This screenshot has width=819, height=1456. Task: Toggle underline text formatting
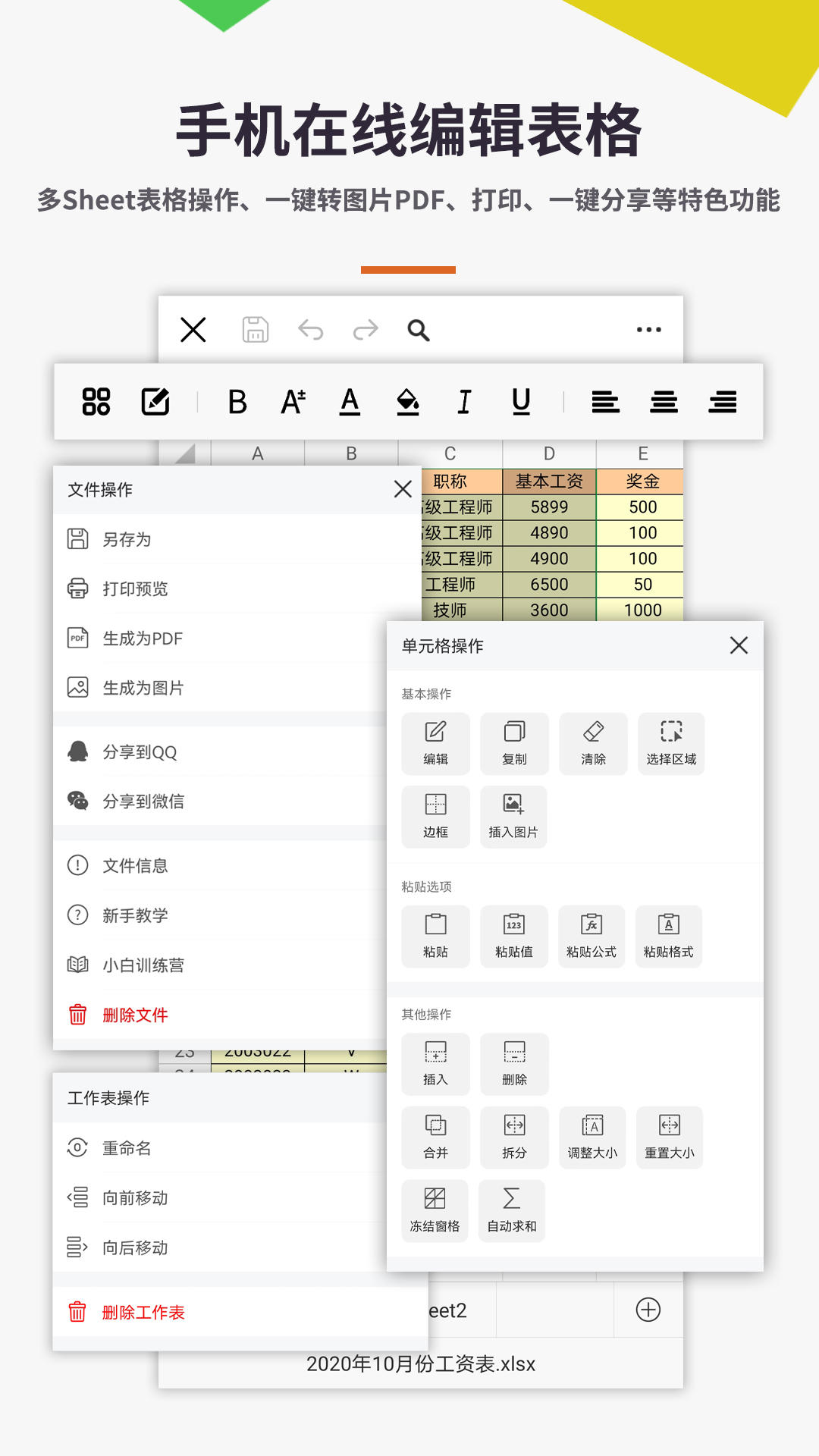521,401
